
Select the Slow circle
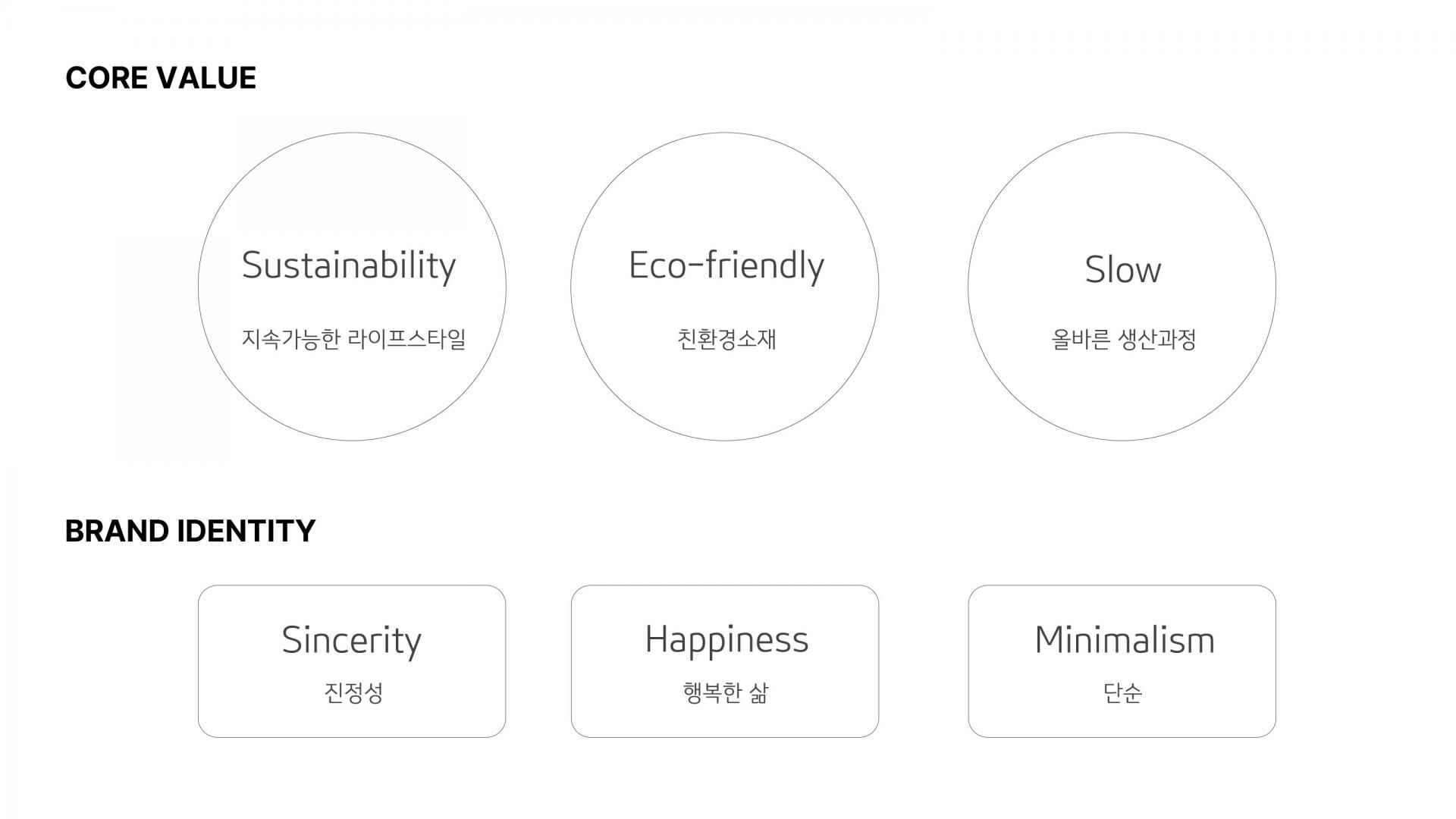pos(1122,287)
